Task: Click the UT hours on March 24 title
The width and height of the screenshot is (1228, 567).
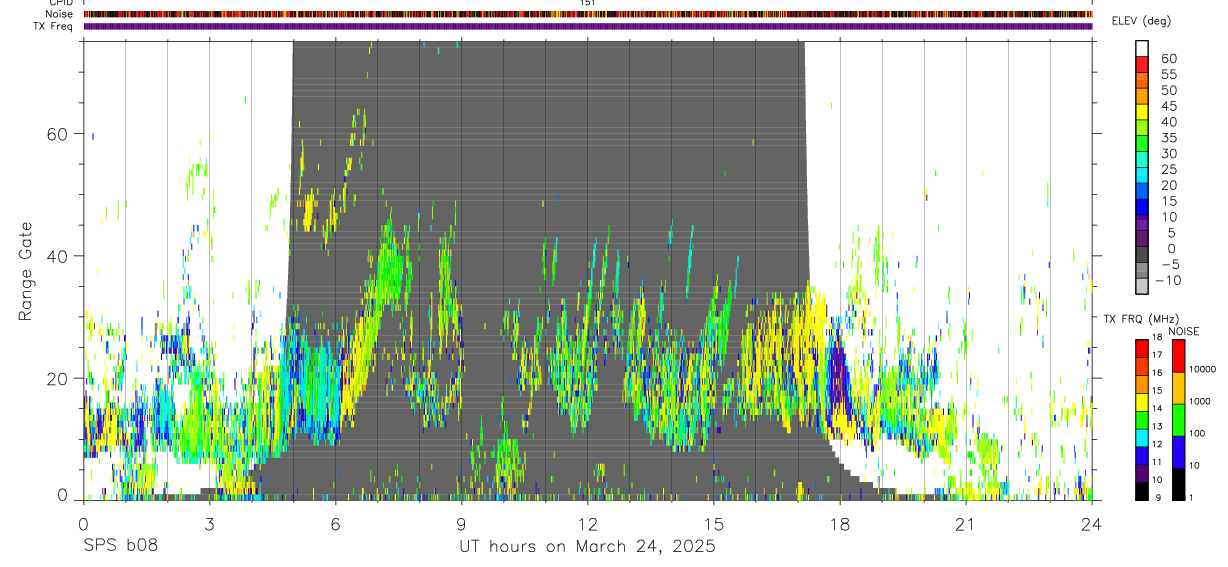Action: tap(587, 547)
